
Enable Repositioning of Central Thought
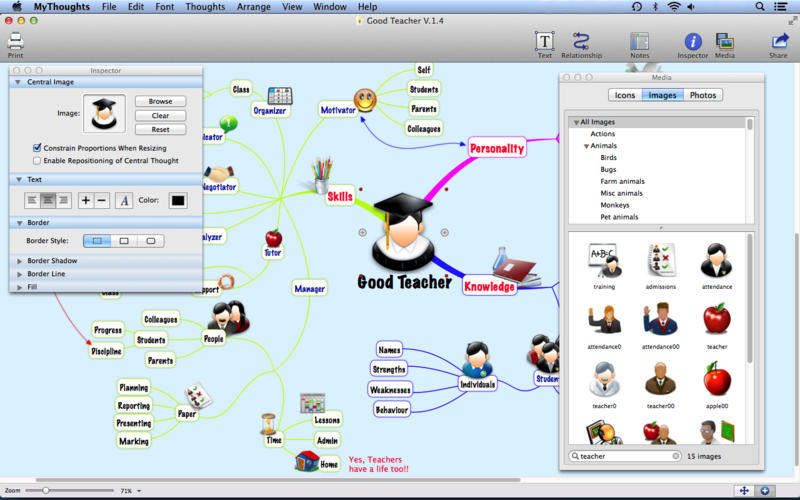[37, 161]
